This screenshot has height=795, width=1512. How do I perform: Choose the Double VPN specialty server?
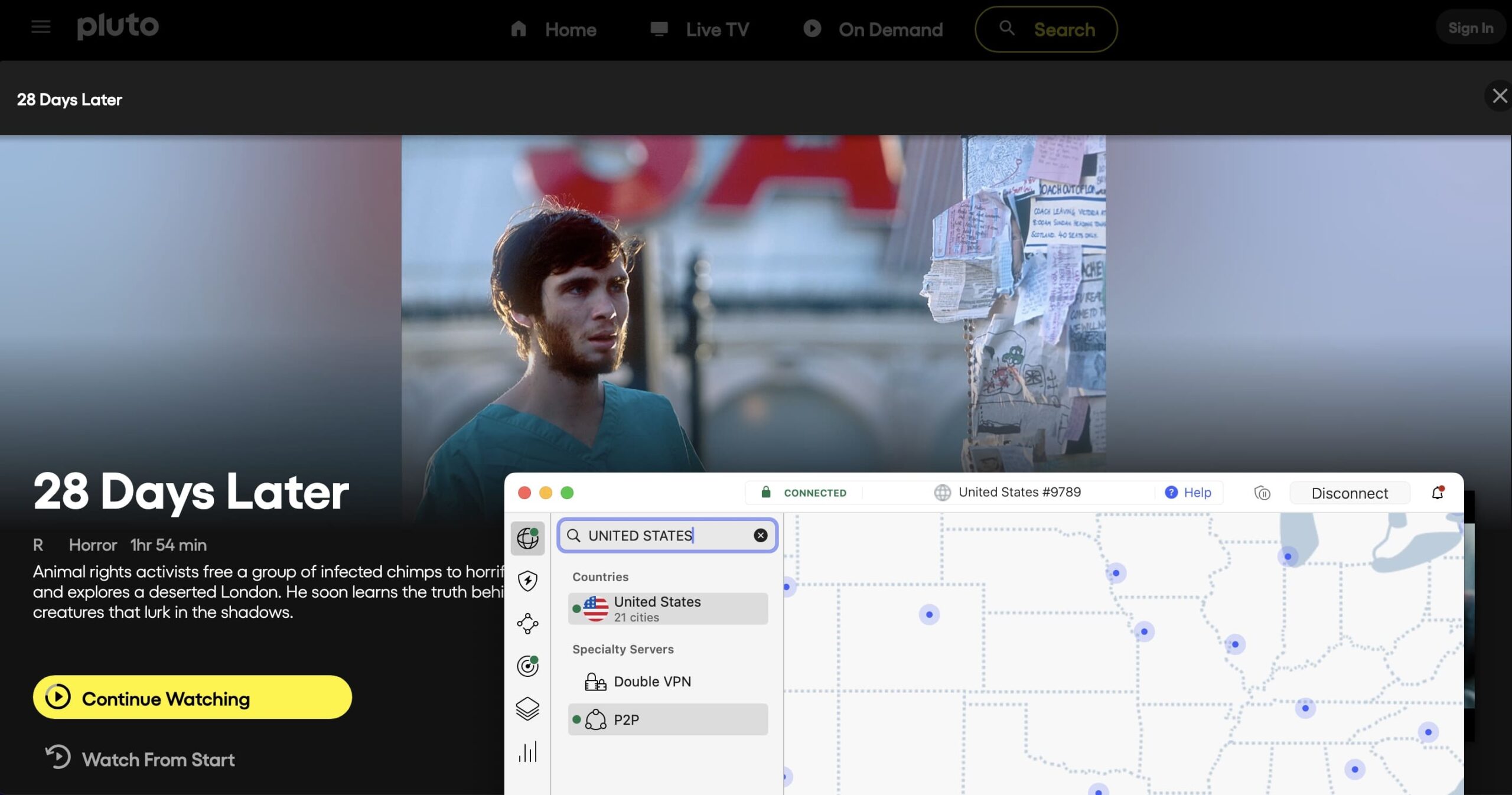coord(652,682)
